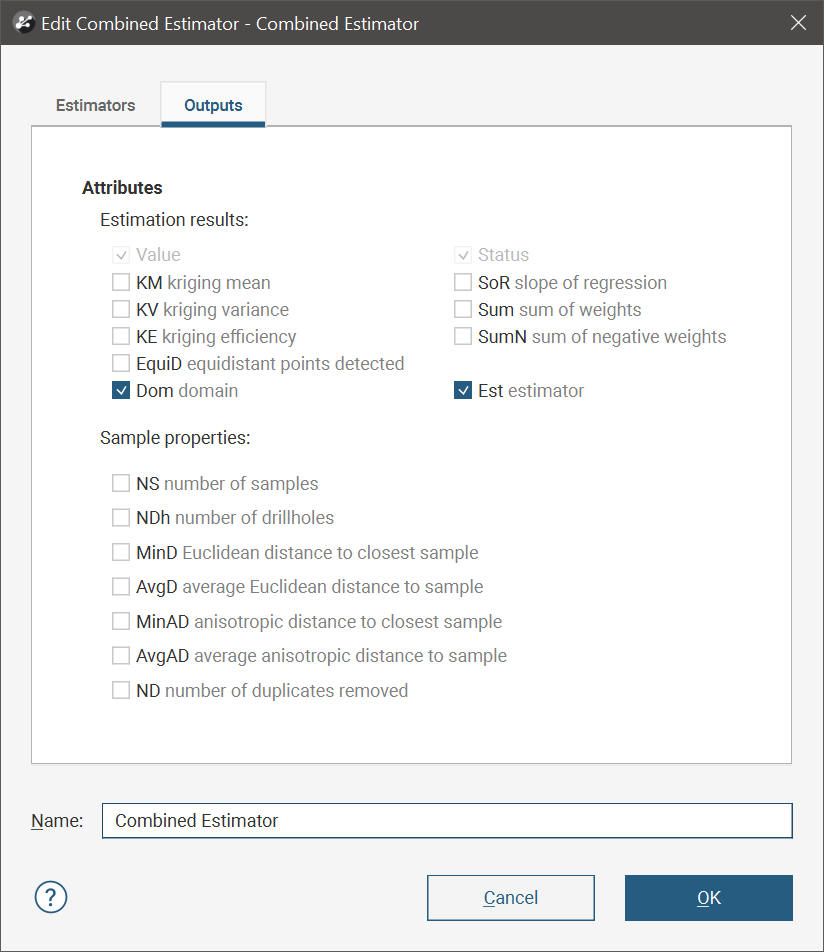The image size is (824, 952).
Task: Confirm with the OK button
Action: [x=708, y=898]
